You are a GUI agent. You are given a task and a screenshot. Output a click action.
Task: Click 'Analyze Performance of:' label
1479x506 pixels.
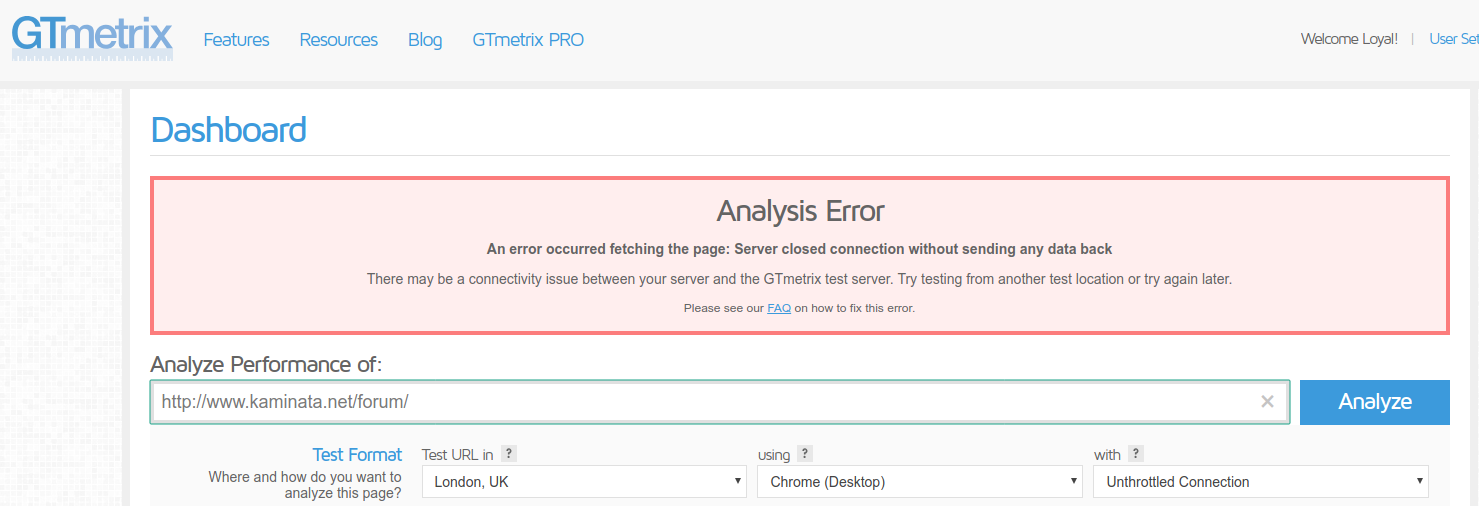click(266, 365)
